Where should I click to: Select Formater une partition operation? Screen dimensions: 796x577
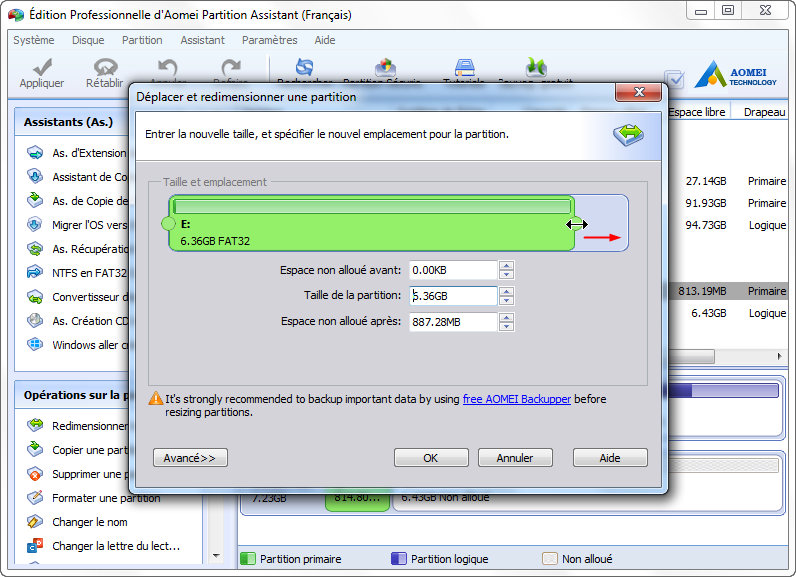click(x=93, y=498)
